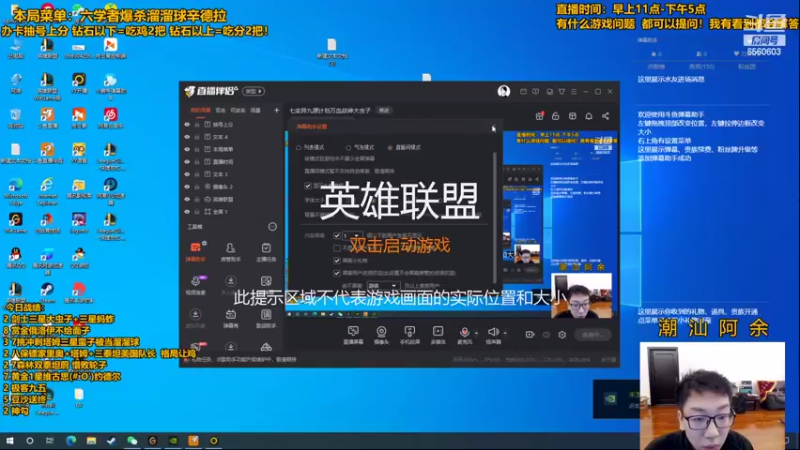Collapse the 工具箱 toolbox section
800x450 pixels.
coord(272,227)
